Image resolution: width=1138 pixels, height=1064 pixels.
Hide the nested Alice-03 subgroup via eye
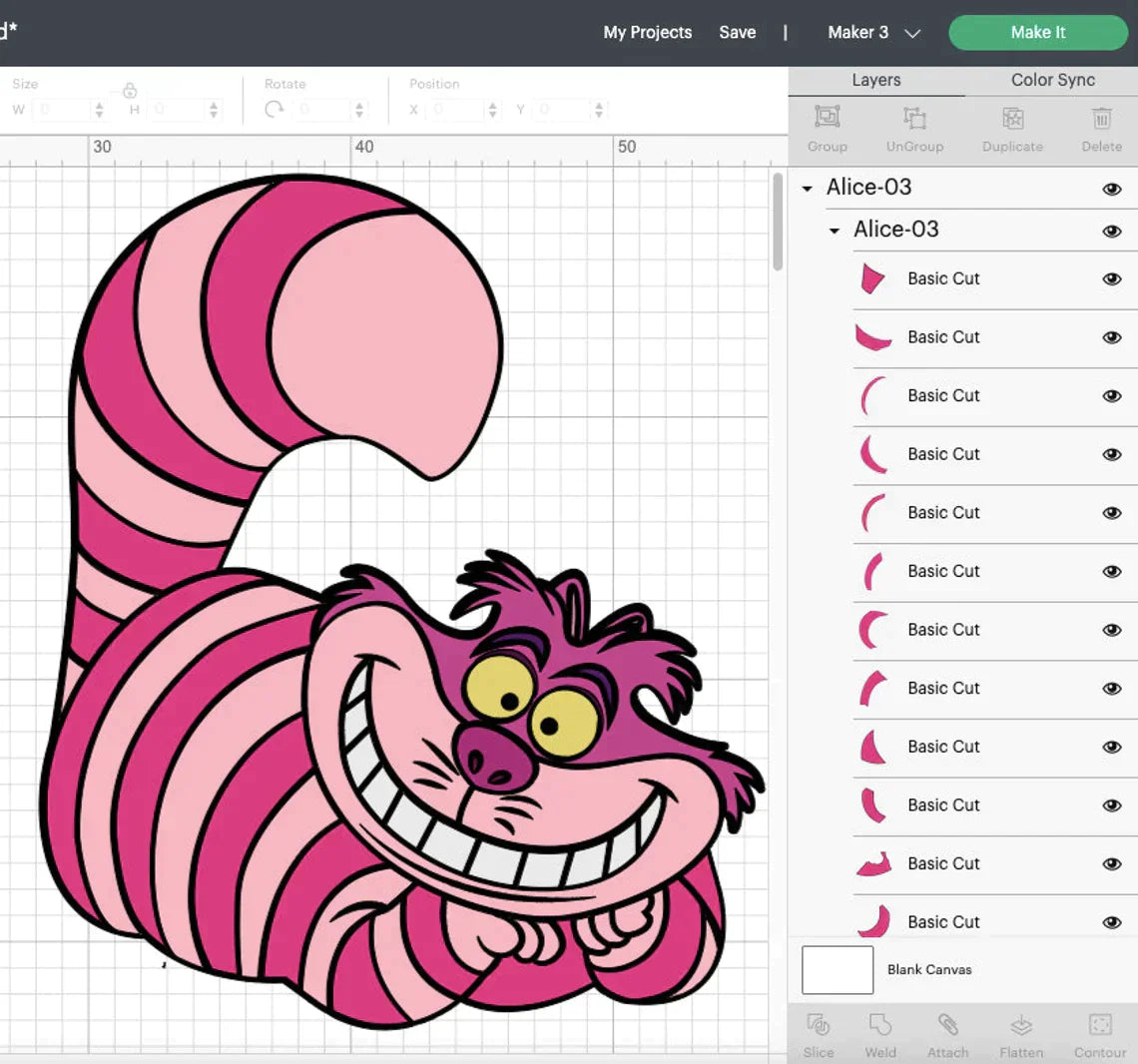pos(1111,232)
